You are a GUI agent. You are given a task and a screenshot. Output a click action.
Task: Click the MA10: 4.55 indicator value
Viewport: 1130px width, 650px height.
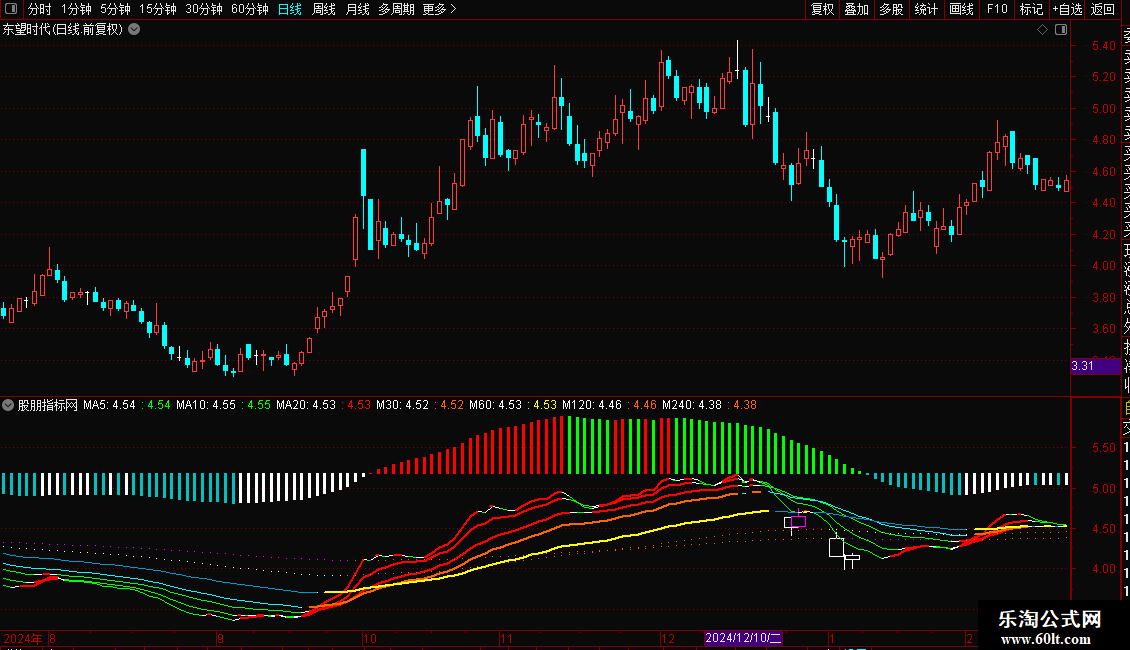tap(206, 405)
